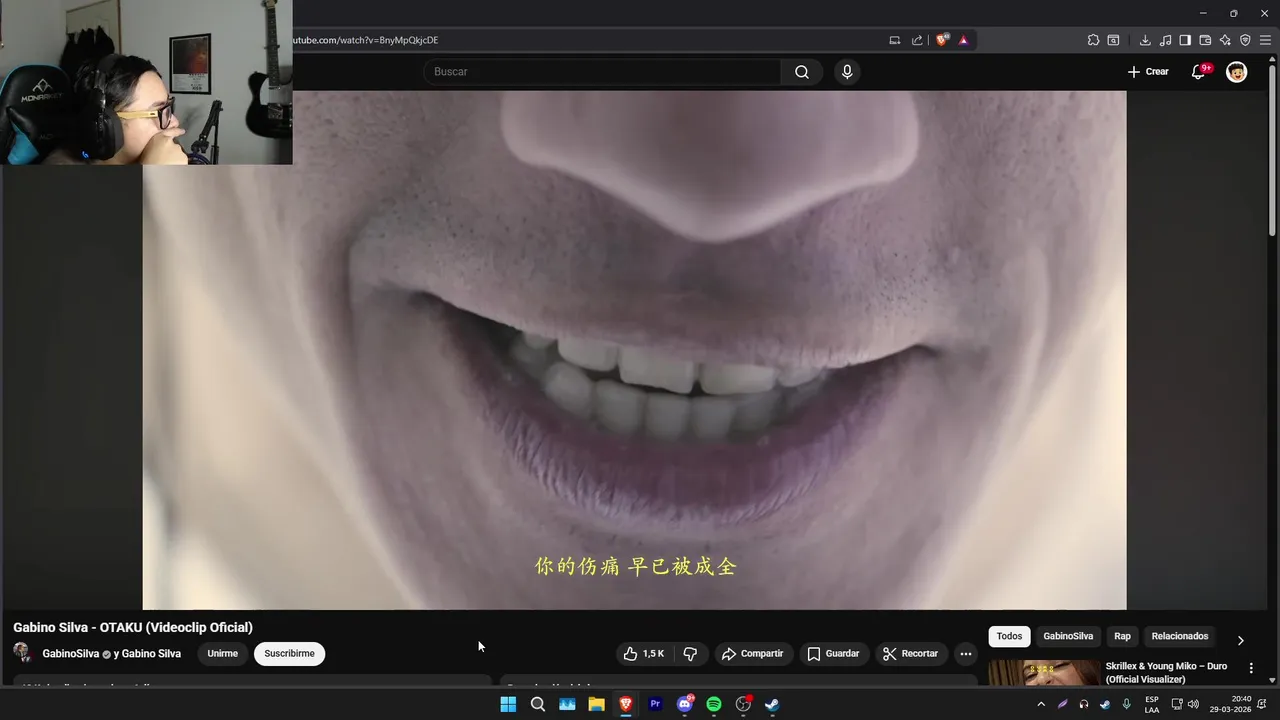Show hidden system tray icons chevron
The height and width of the screenshot is (720, 1280).
pos(1041,704)
